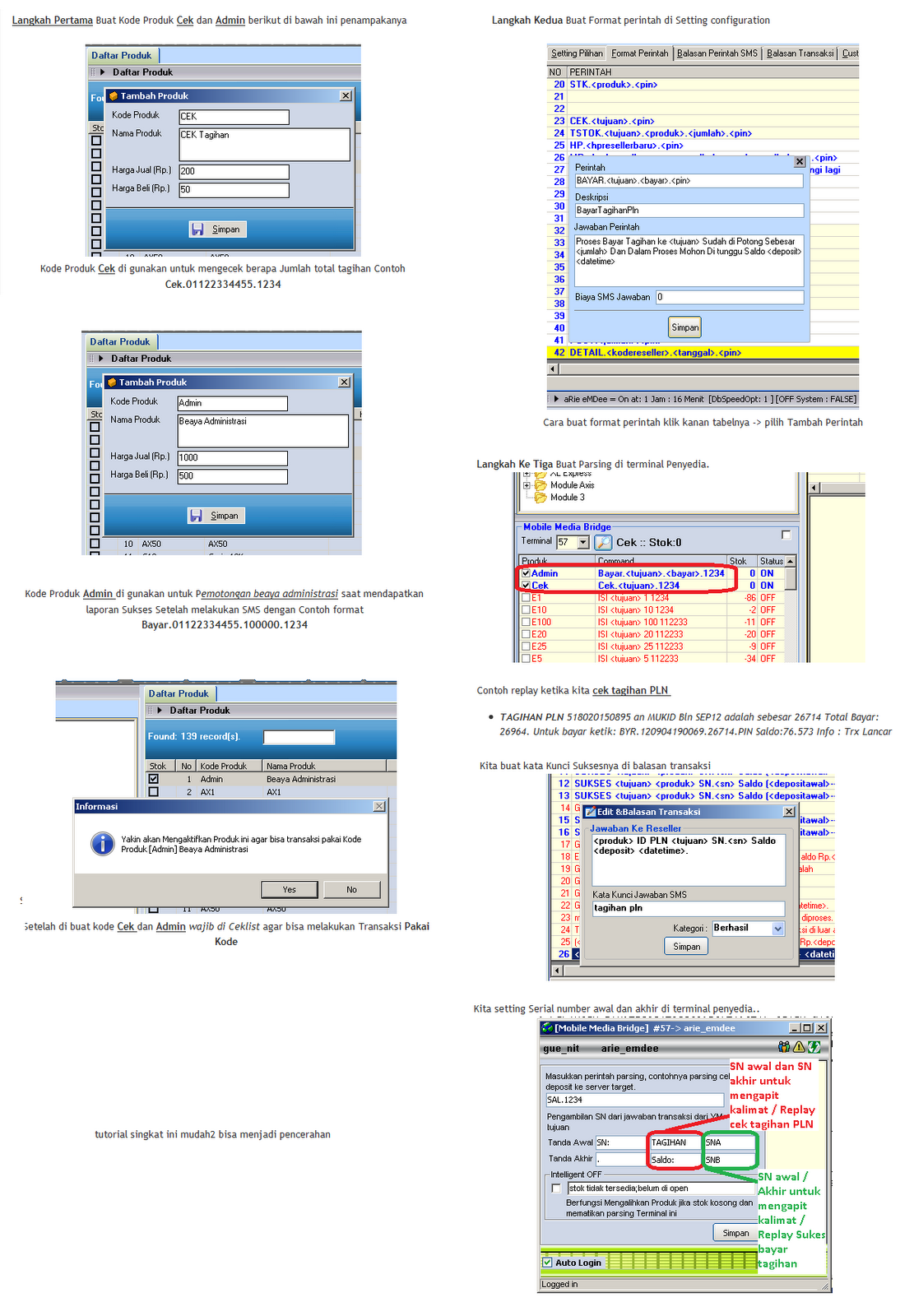Click Yes in the Informasi dialog
The height and width of the screenshot is (1316, 914).
(289, 889)
